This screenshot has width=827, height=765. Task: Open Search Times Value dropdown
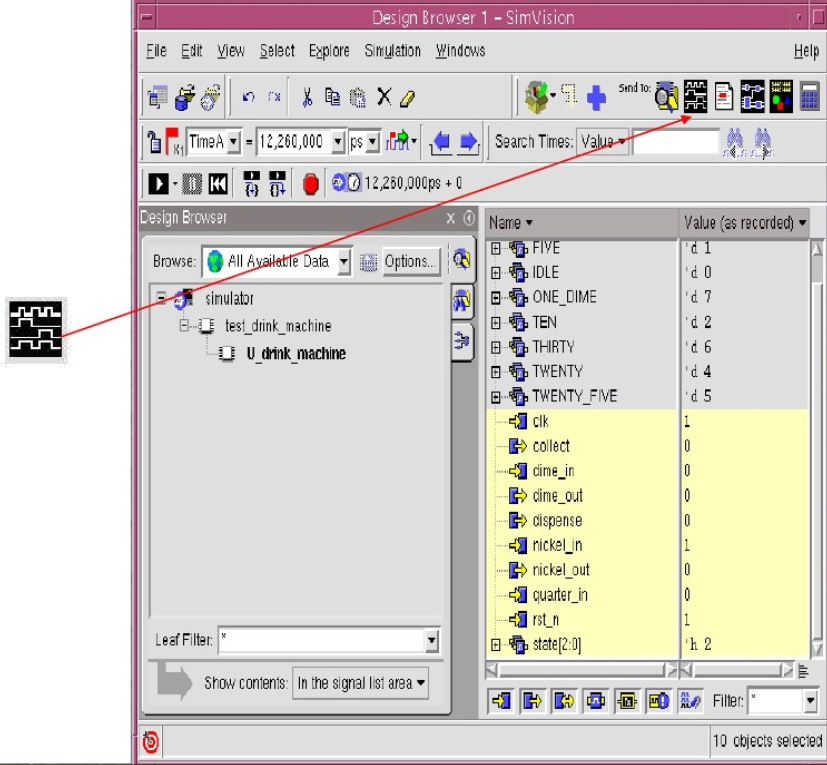coord(603,142)
